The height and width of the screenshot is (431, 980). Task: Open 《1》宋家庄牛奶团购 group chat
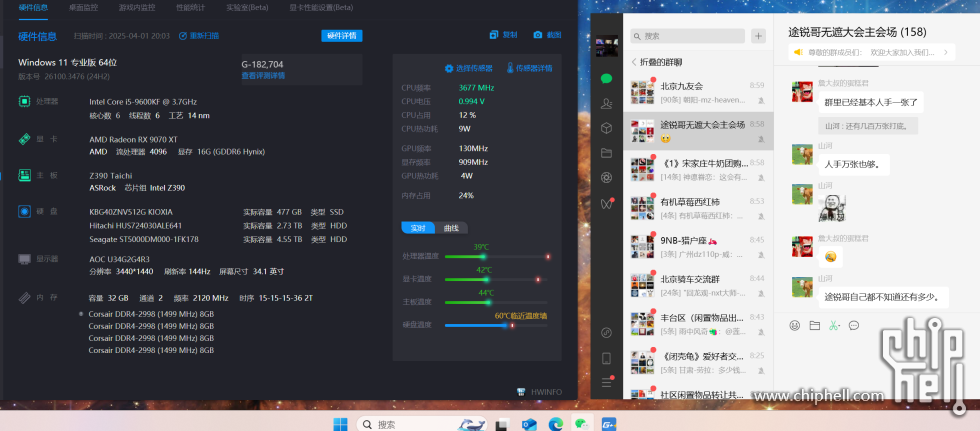click(698, 169)
